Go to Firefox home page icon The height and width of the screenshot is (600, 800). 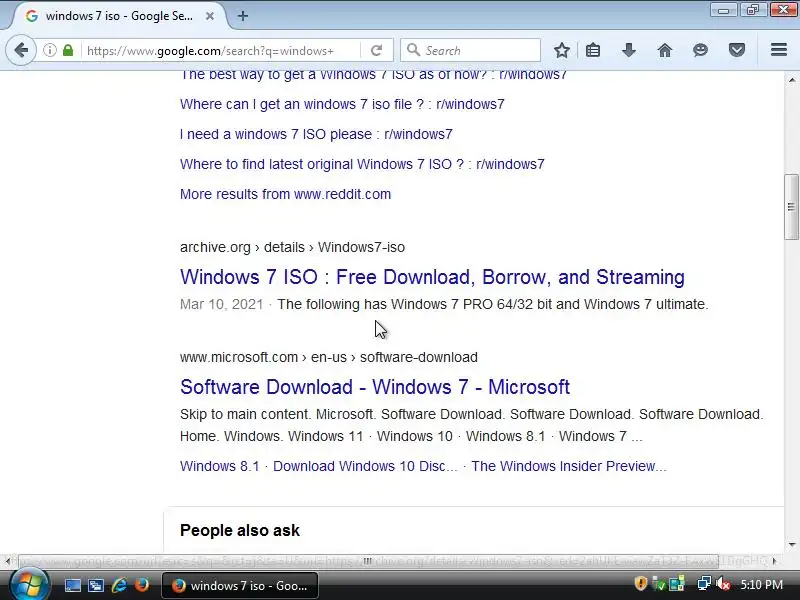pos(664,50)
